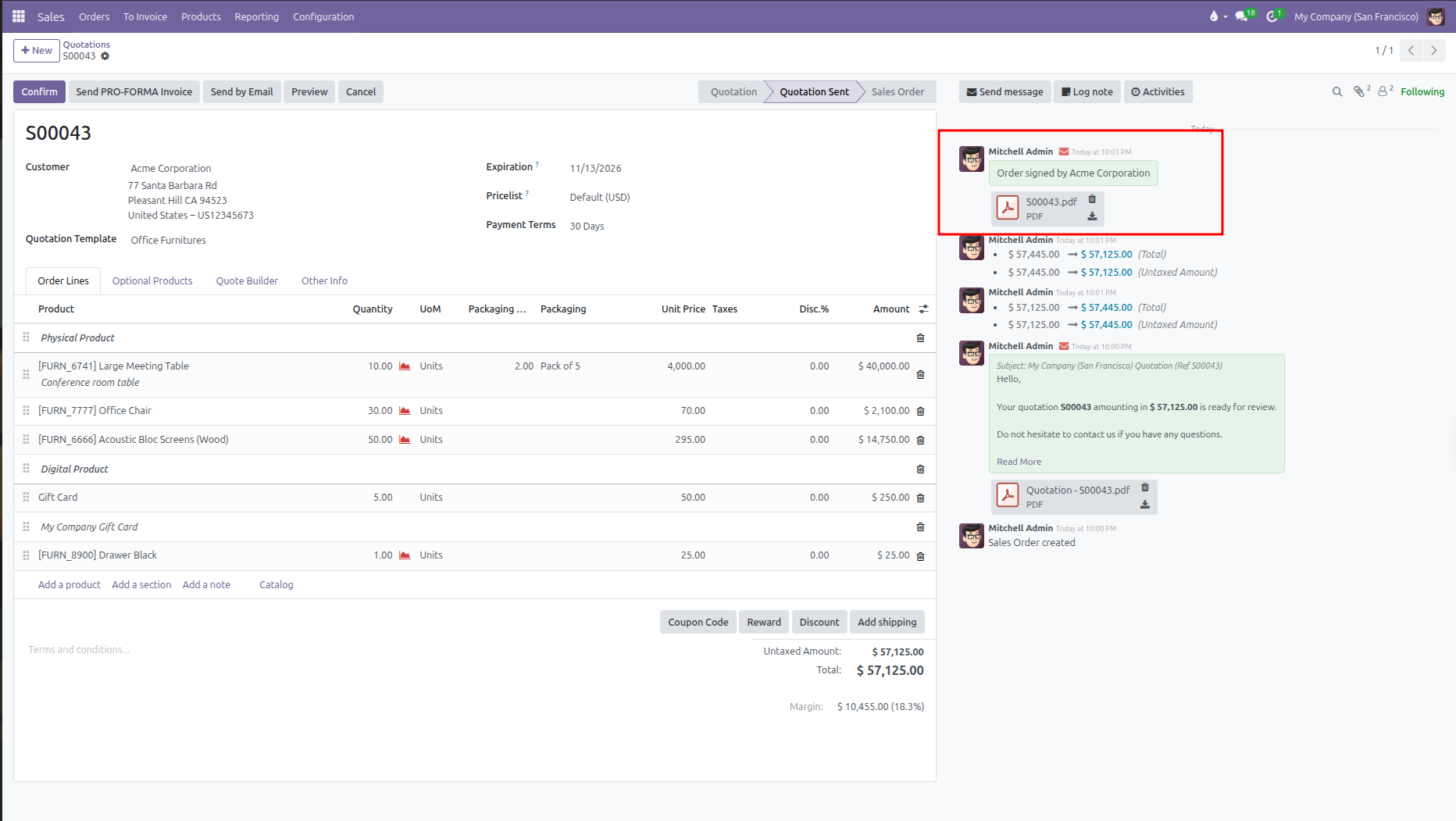This screenshot has height=821, width=1456.
Task: Download the S00043.pdf attachment
Action: pos(1092,216)
